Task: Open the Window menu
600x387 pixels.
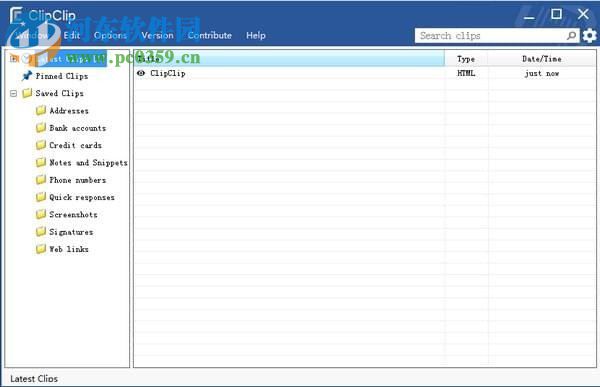Action: (32, 35)
